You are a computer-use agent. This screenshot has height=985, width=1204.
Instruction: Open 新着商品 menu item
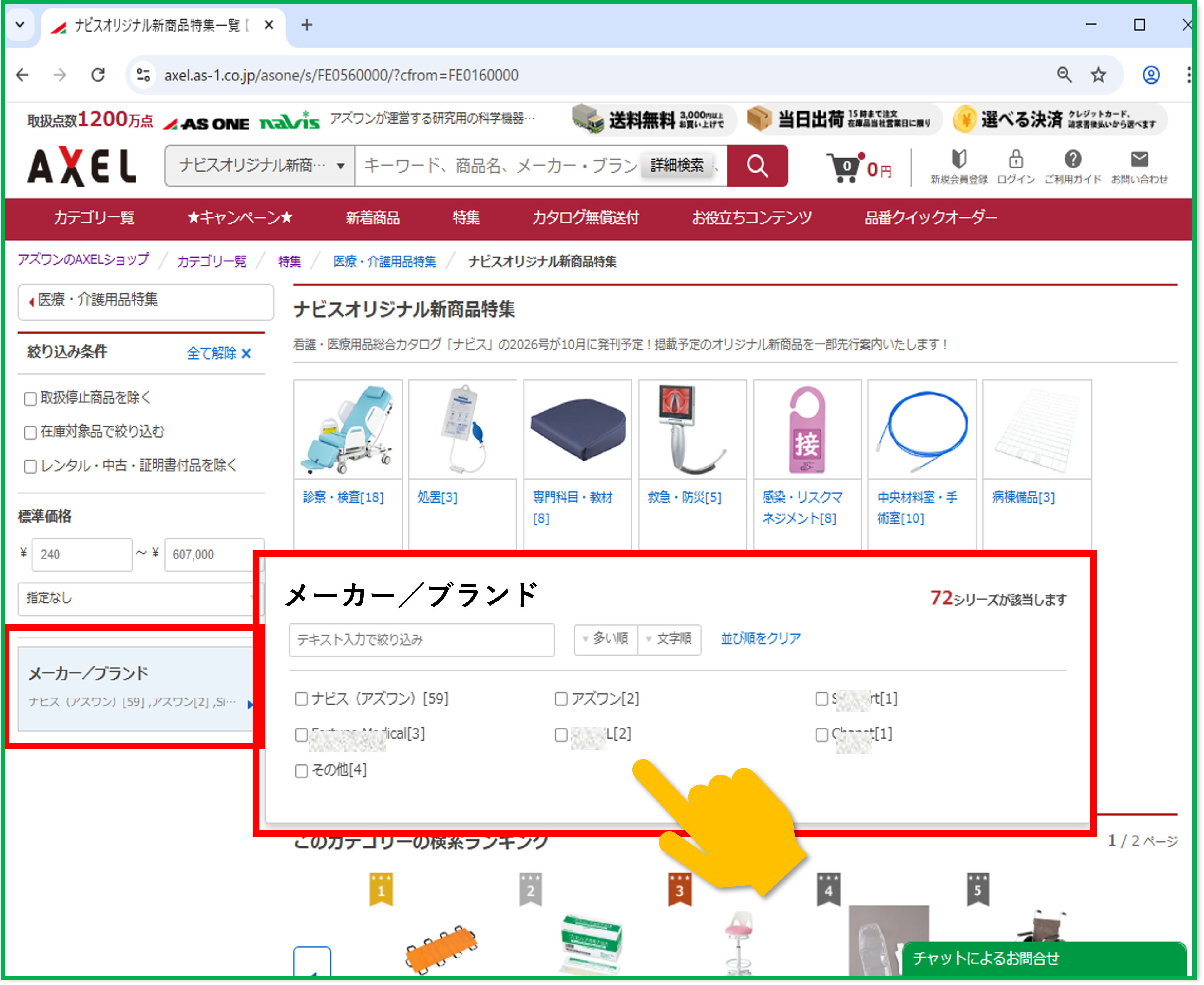[x=373, y=218]
